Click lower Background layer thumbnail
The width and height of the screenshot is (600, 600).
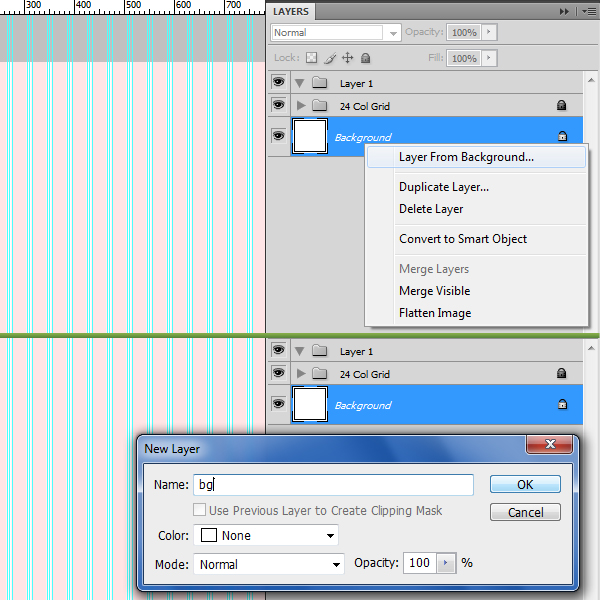[310, 404]
